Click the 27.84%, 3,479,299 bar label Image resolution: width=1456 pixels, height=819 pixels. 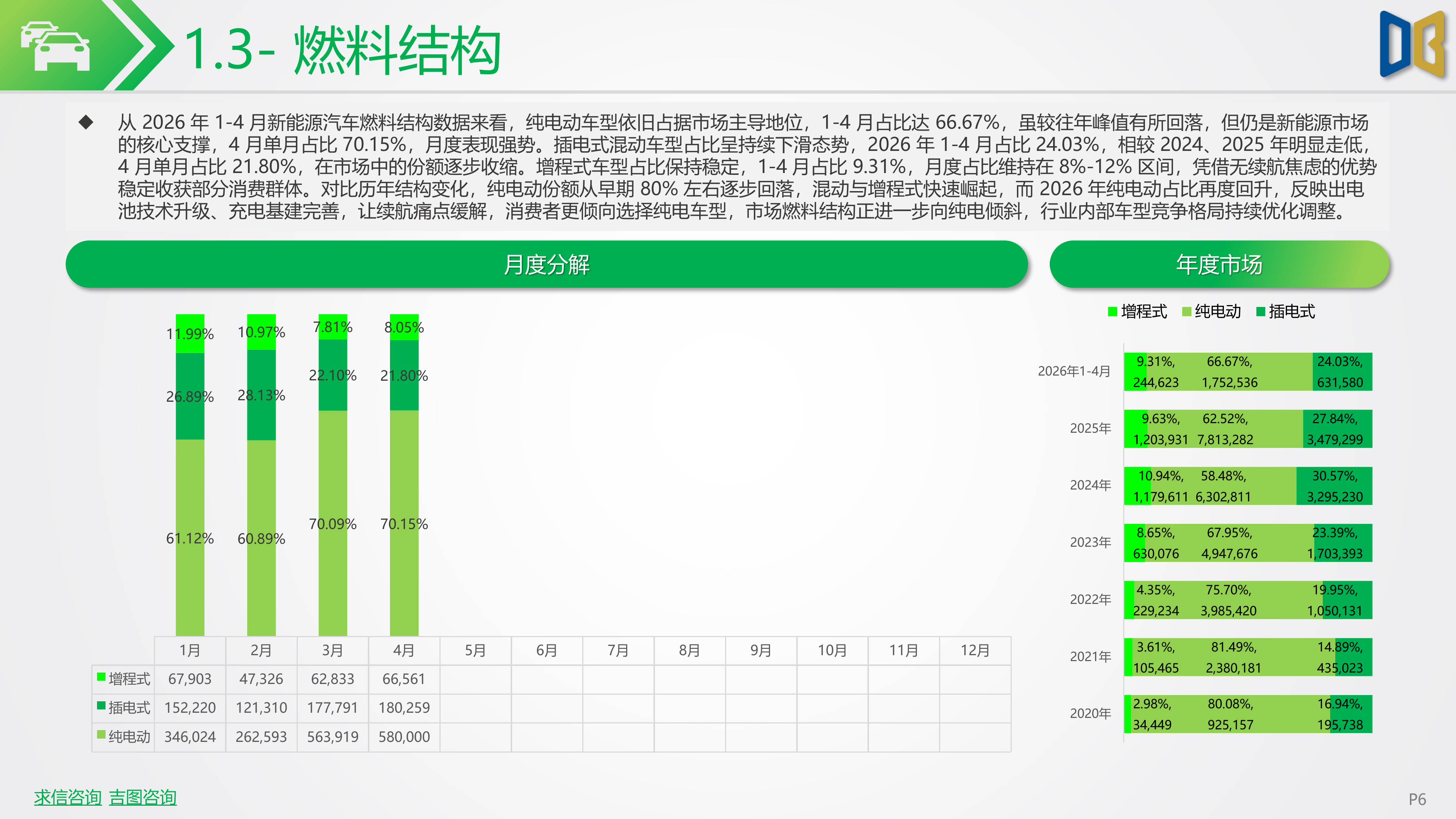click(x=1335, y=429)
